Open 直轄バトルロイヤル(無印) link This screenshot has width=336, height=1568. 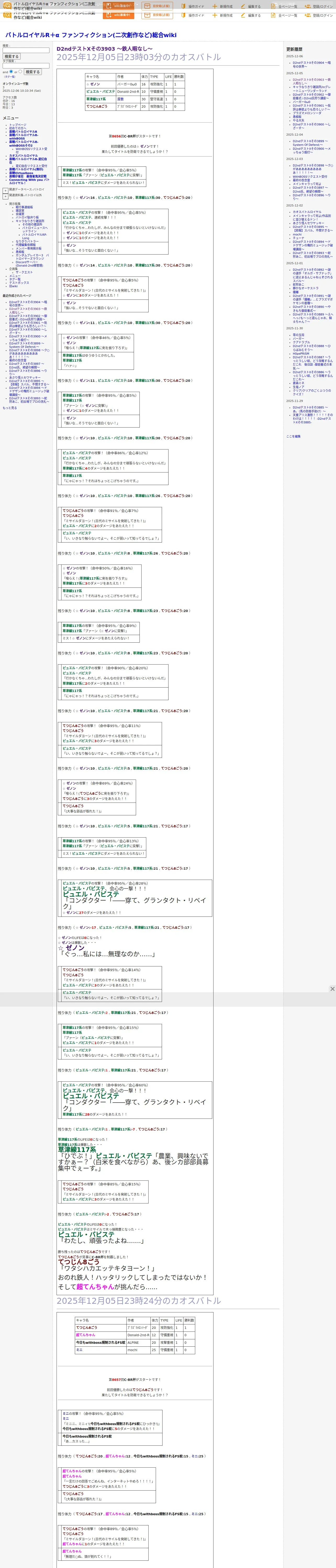point(26,169)
